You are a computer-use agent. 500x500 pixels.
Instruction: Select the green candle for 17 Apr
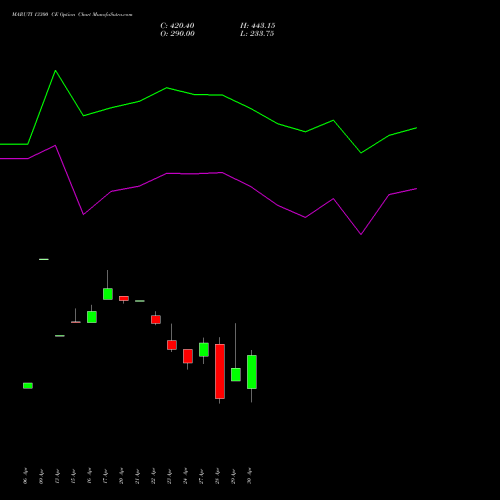click(x=108, y=294)
